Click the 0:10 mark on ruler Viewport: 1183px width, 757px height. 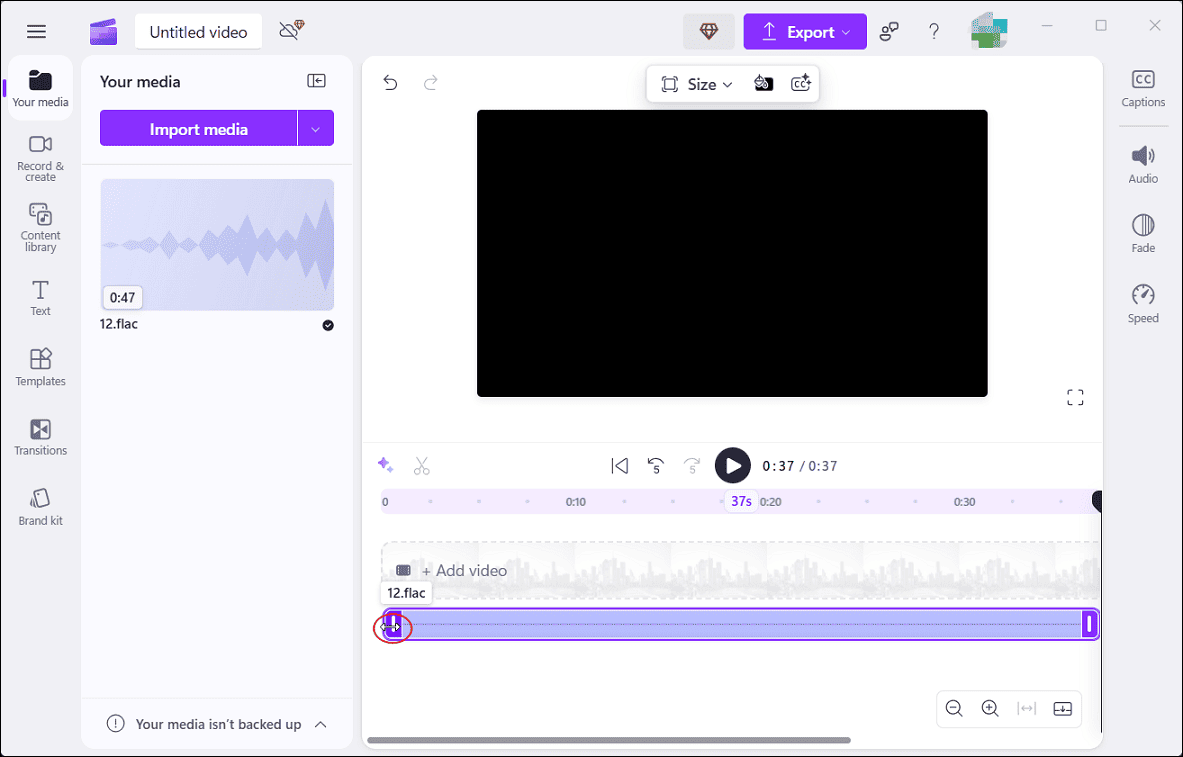[x=576, y=502]
